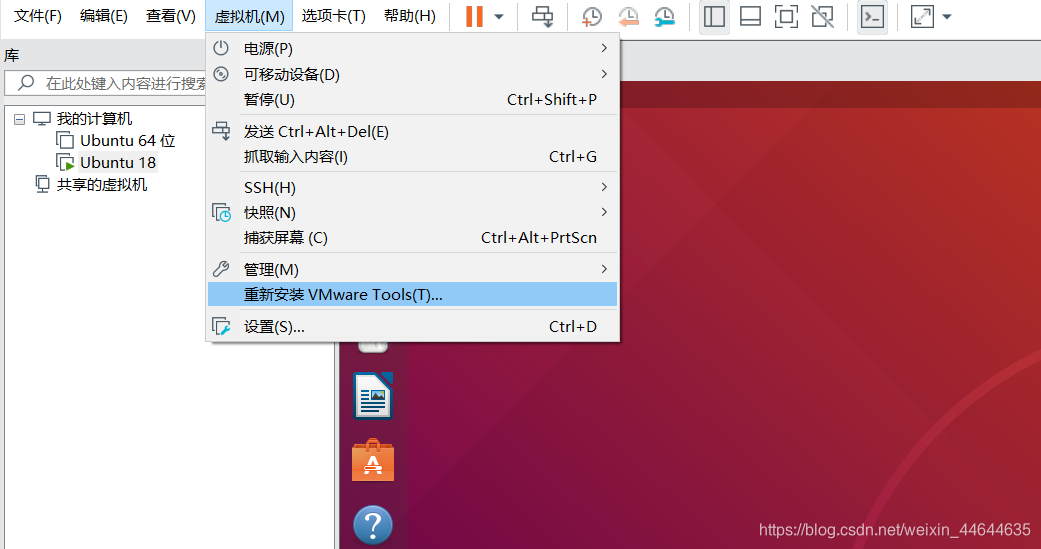Open the Help icon in Ubuntu dock
Viewport: 1041px width, 549px height.
[373, 525]
